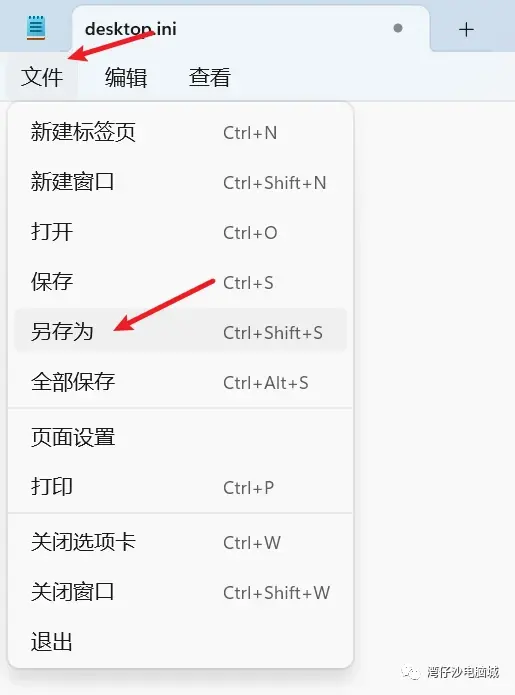Select 关闭选项卡 to close tab
The height and width of the screenshot is (695, 515).
(180, 542)
